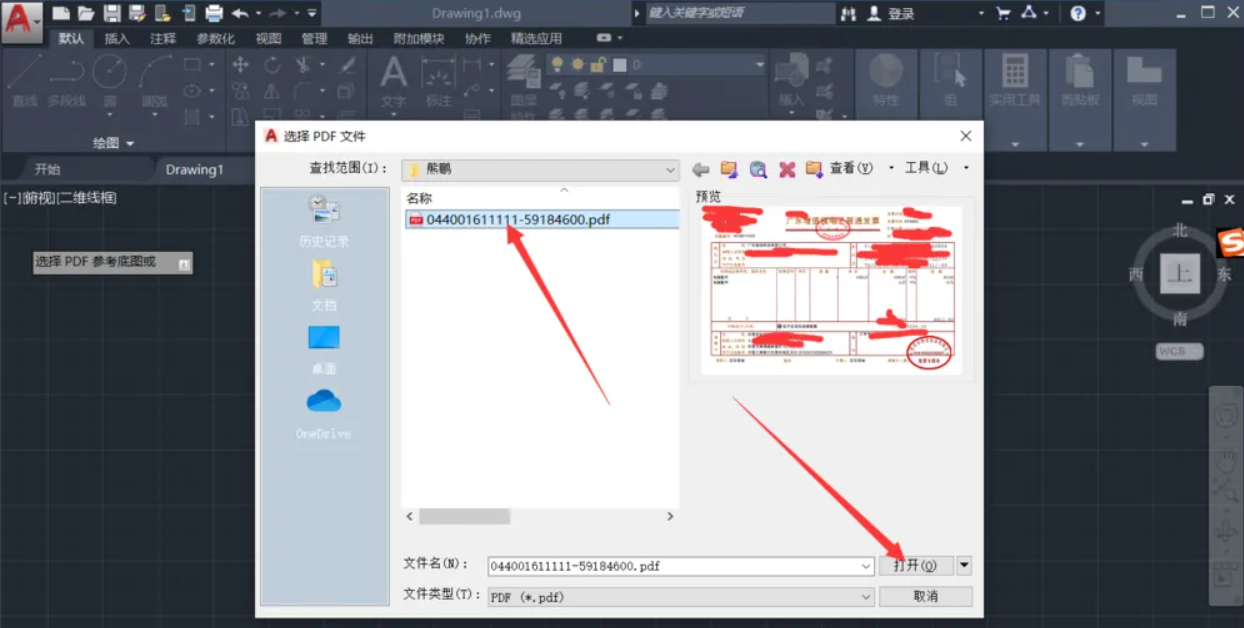This screenshot has width=1244, height=628.
Task: Click the red X delete icon
Action: click(787, 169)
